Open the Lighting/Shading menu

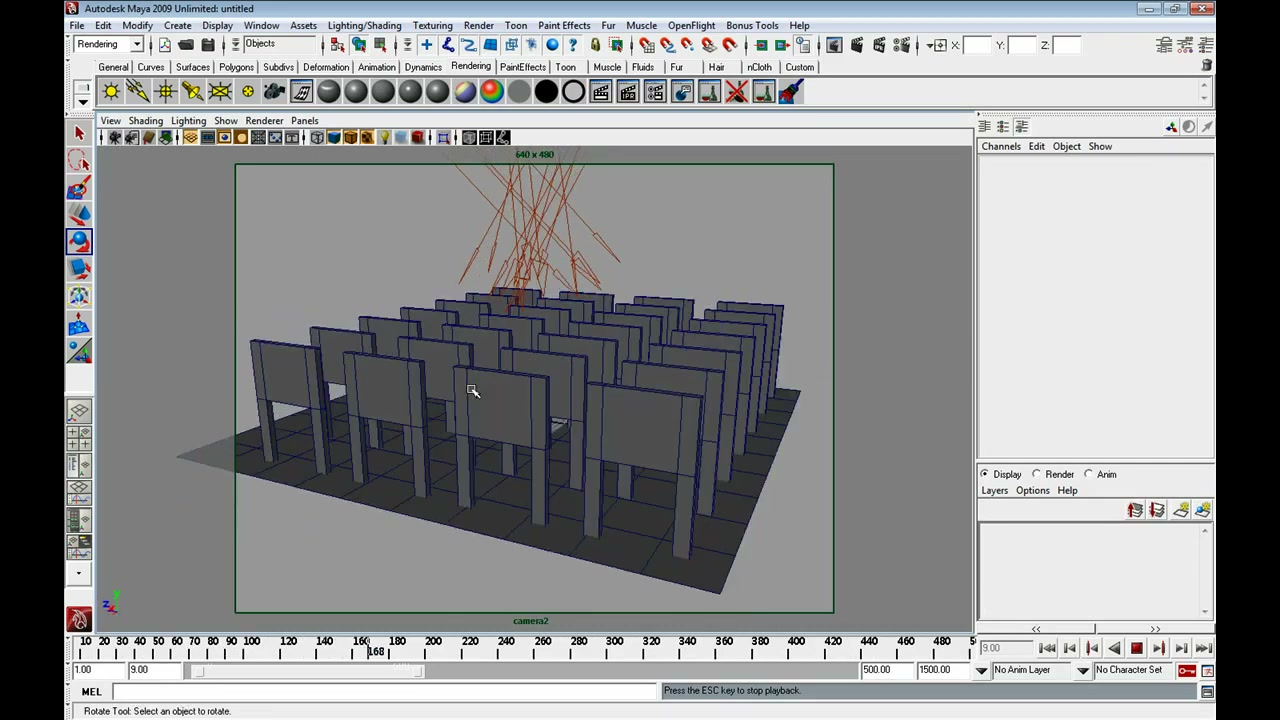[364, 25]
